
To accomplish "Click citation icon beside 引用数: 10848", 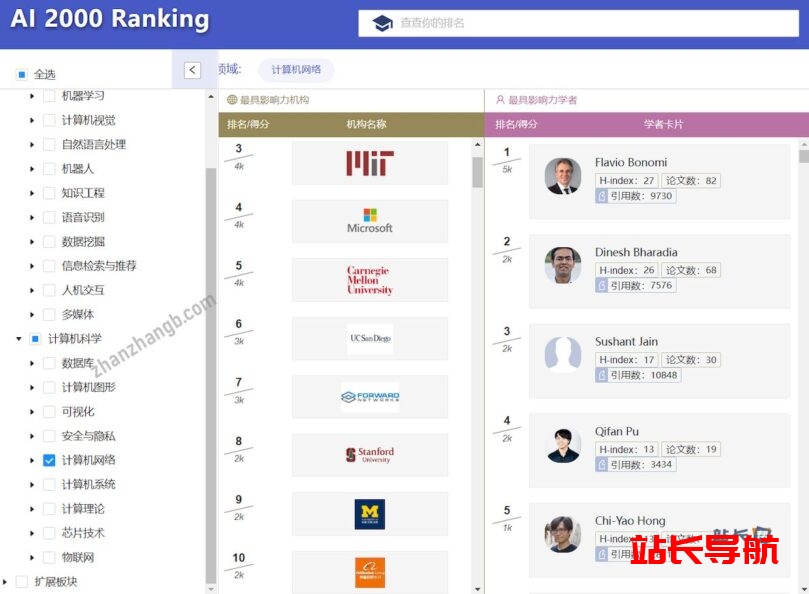I will 602,375.
